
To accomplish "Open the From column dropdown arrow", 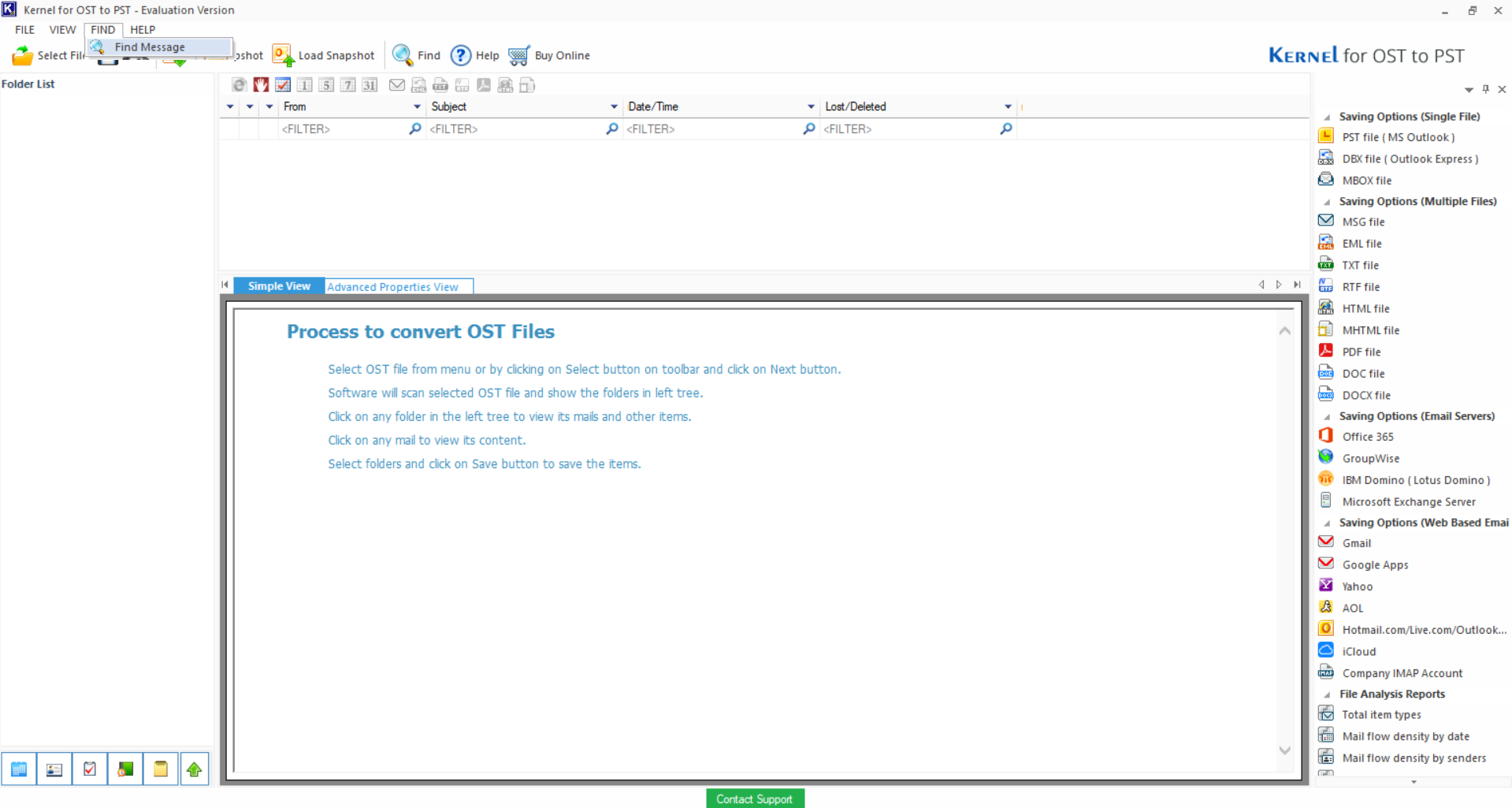I will (417, 106).
